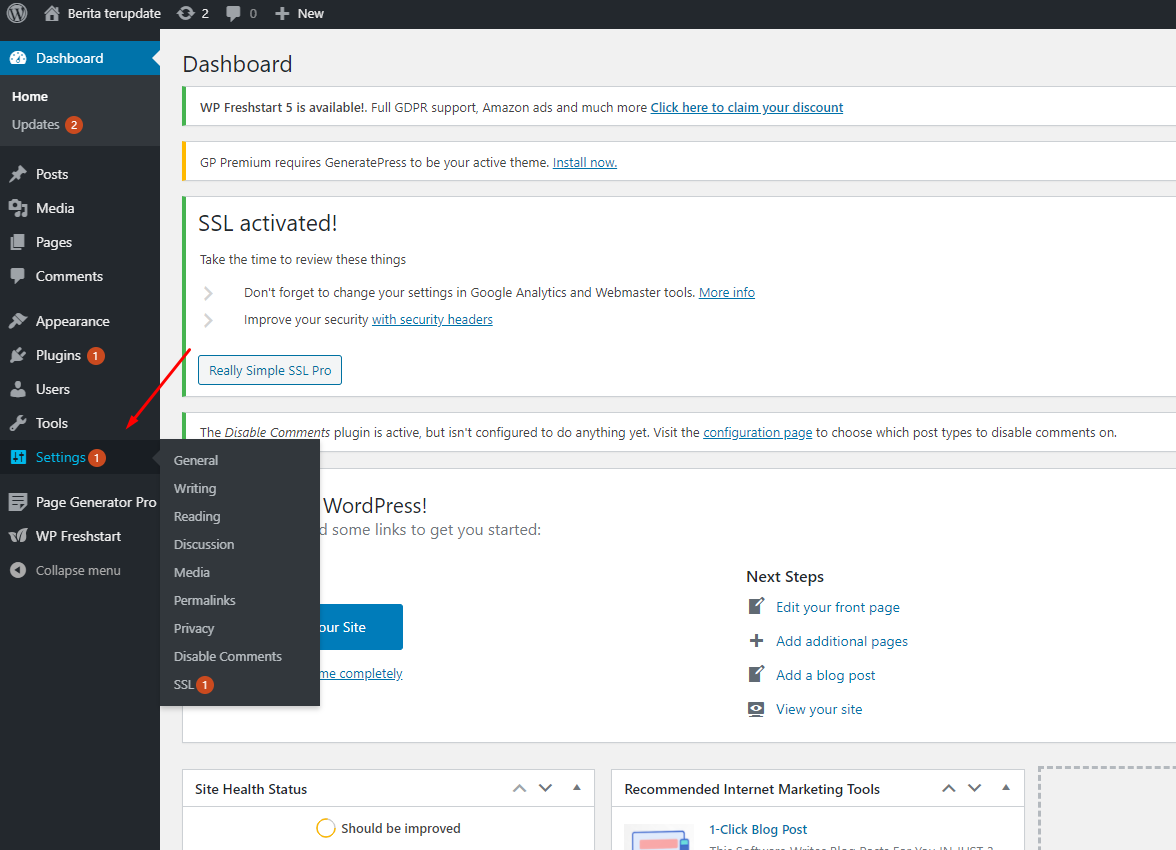Click the Users icon in sidebar
Viewport: 1176px width, 850px height.
click(18, 389)
